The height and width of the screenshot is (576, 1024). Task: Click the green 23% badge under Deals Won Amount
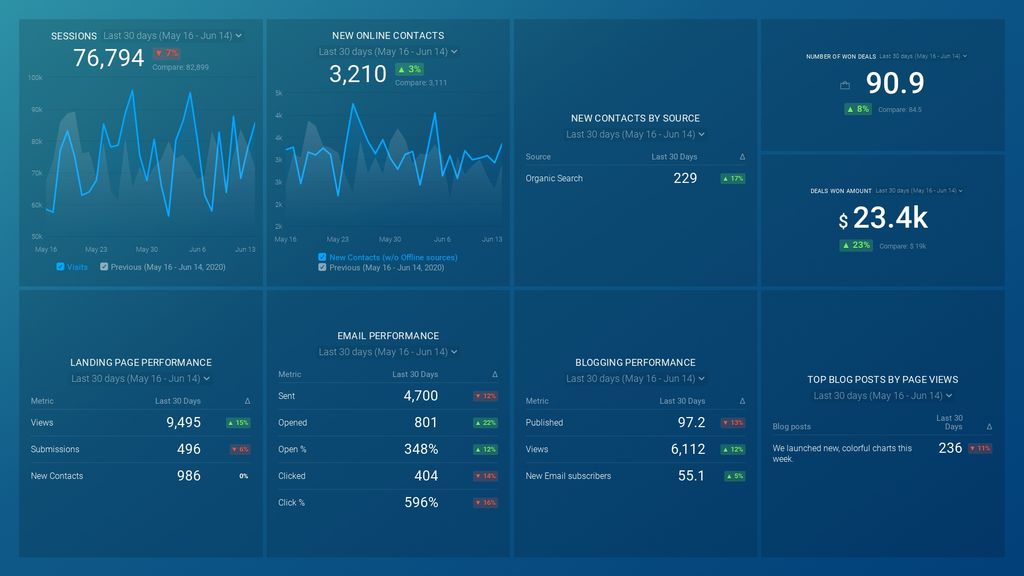(x=856, y=244)
